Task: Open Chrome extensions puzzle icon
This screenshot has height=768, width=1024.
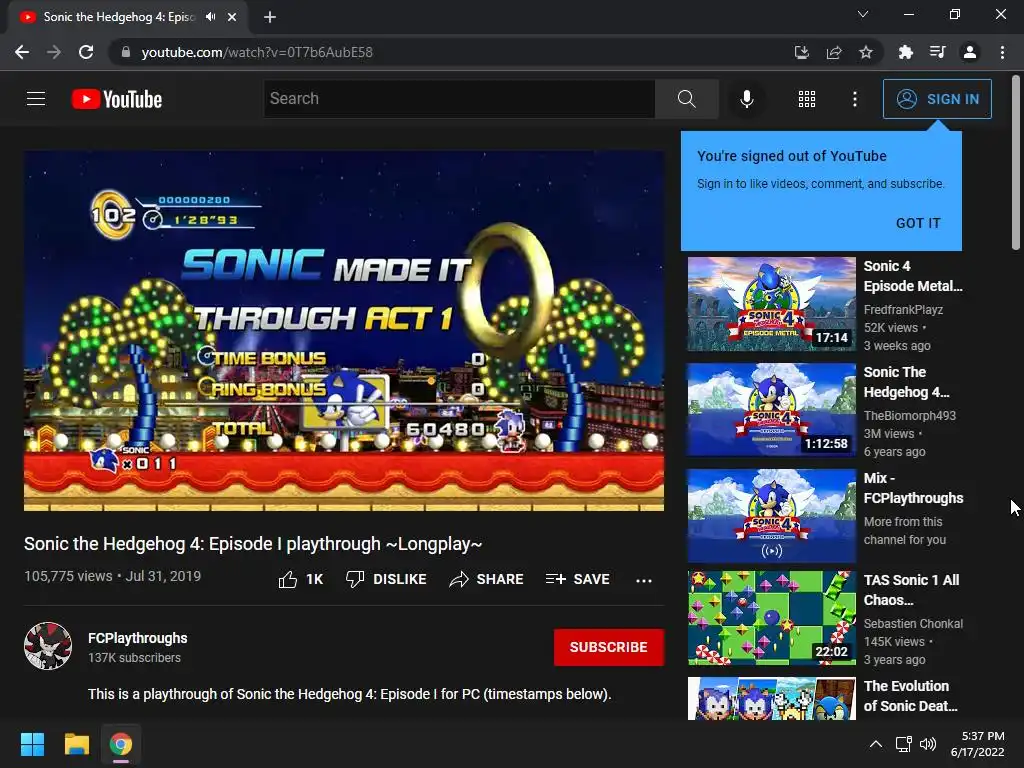Action: pyautogui.click(x=905, y=52)
